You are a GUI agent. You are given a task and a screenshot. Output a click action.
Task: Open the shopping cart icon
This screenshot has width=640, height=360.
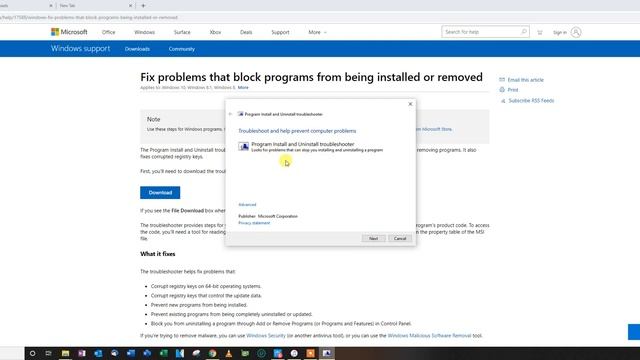point(540,32)
